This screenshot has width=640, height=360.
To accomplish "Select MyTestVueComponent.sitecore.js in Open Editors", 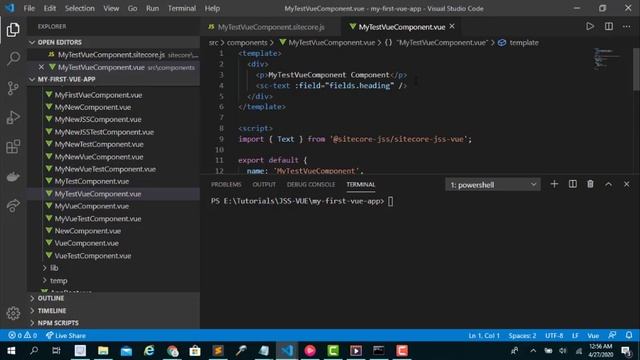I will tap(111, 55).
